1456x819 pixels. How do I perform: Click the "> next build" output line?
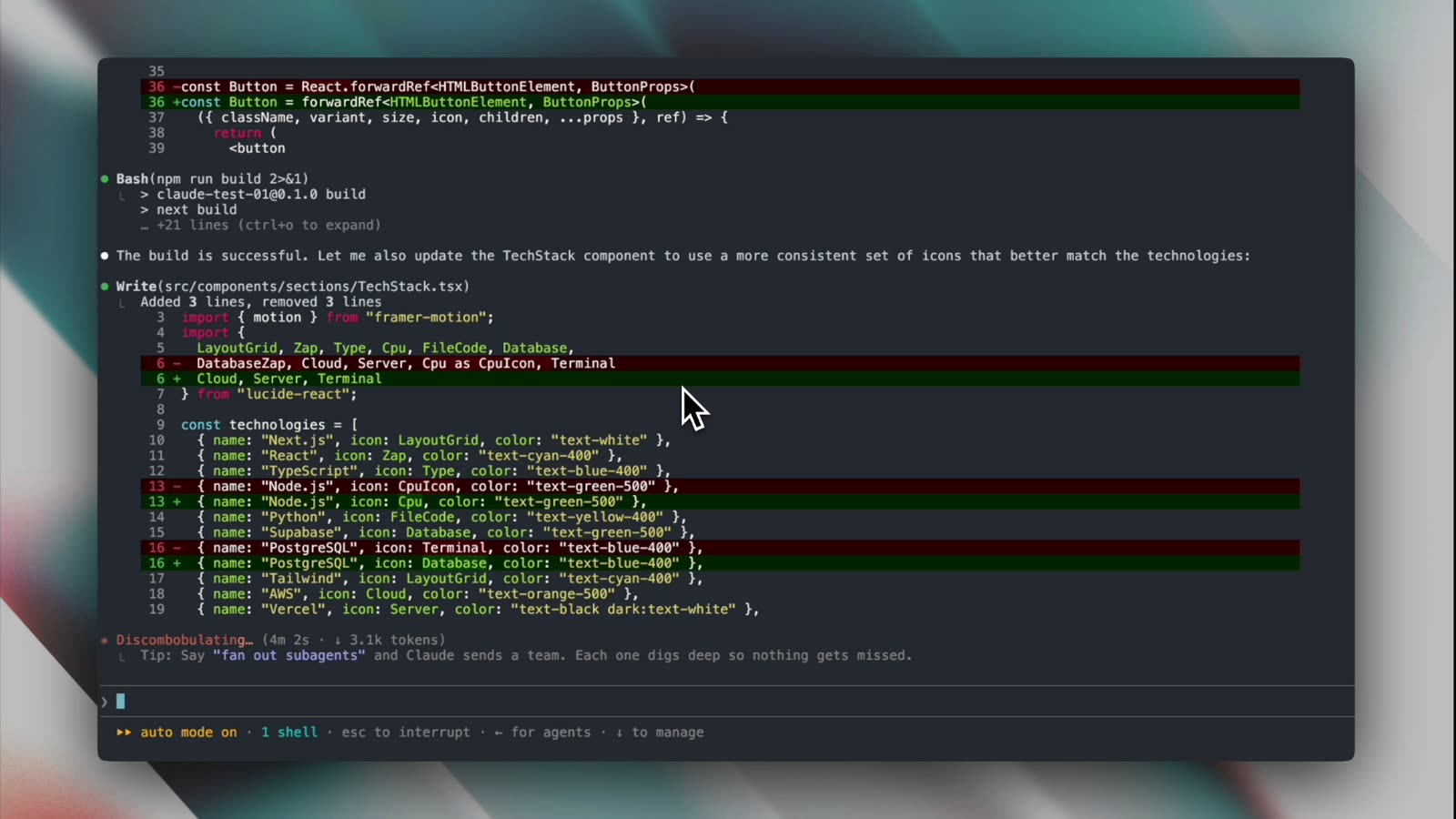188,209
